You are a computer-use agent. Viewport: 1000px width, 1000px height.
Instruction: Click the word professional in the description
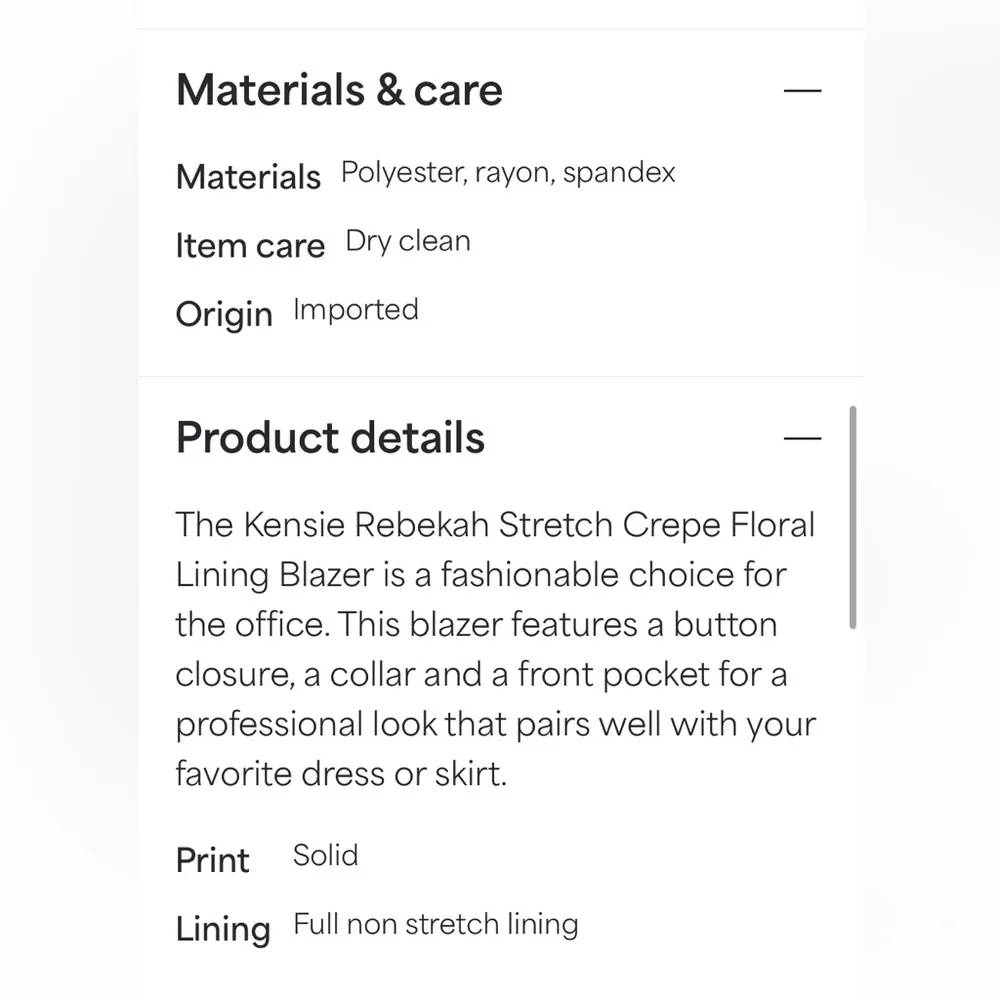click(x=269, y=725)
